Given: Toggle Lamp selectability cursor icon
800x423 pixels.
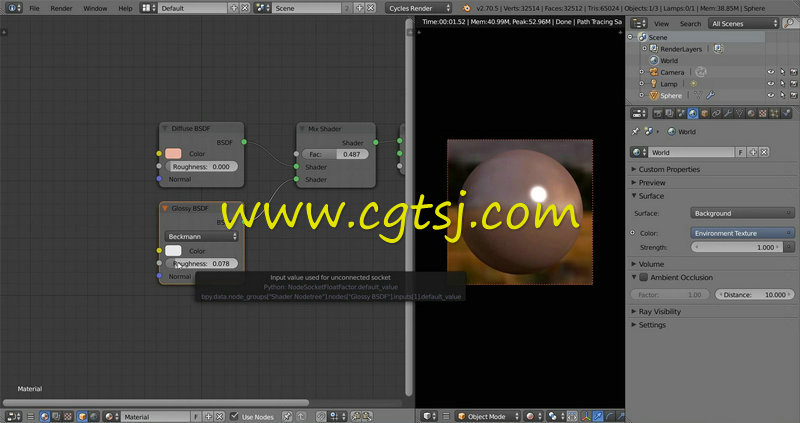Looking at the screenshot, I should [783, 84].
